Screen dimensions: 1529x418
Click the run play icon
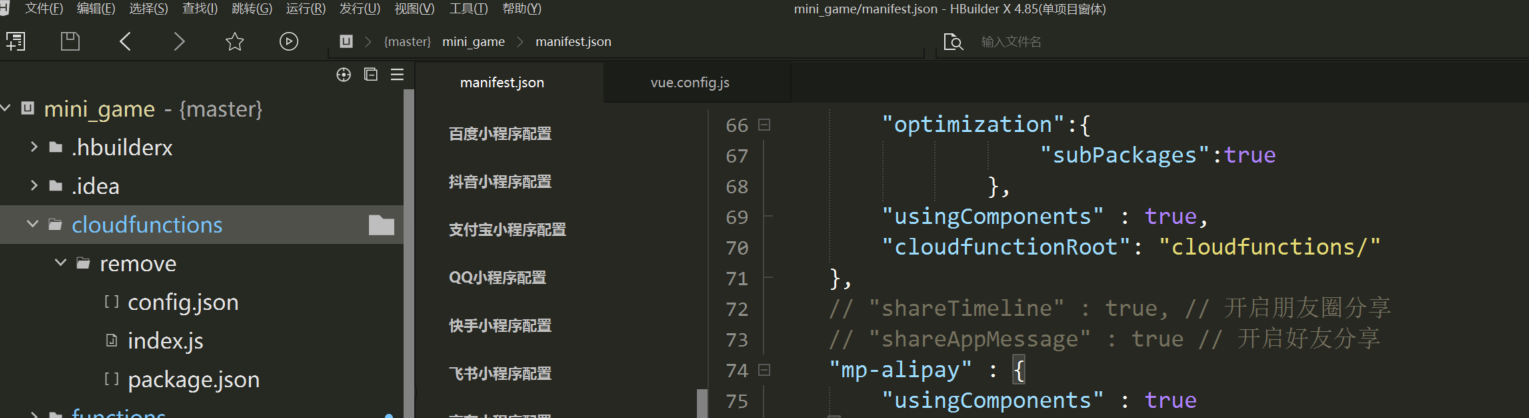(x=289, y=41)
